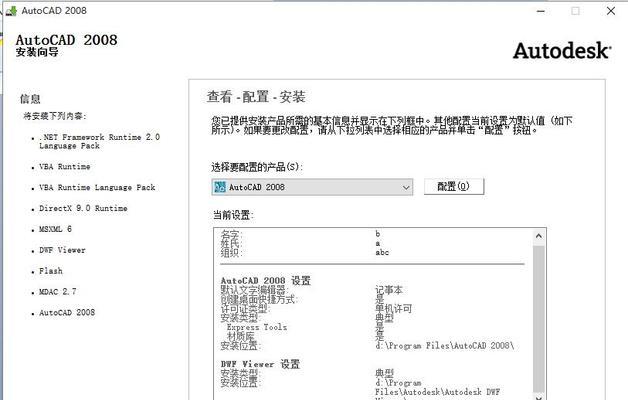This screenshot has height=400, width=628.
Task: Click the 'AutoCAD 2008 设置' section heading
Action: coord(266,281)
